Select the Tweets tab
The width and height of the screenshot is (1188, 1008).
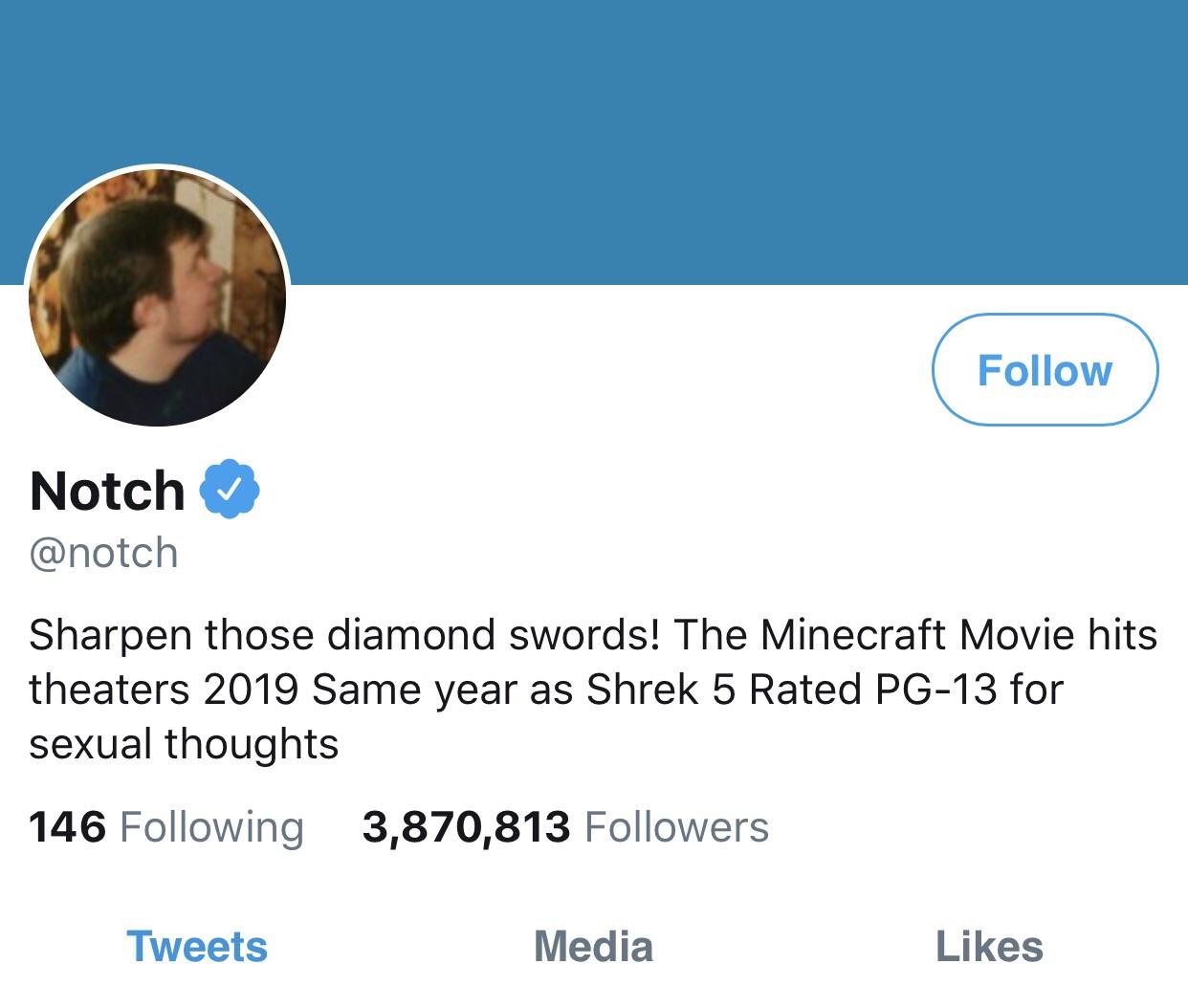[x=196, y=947]
